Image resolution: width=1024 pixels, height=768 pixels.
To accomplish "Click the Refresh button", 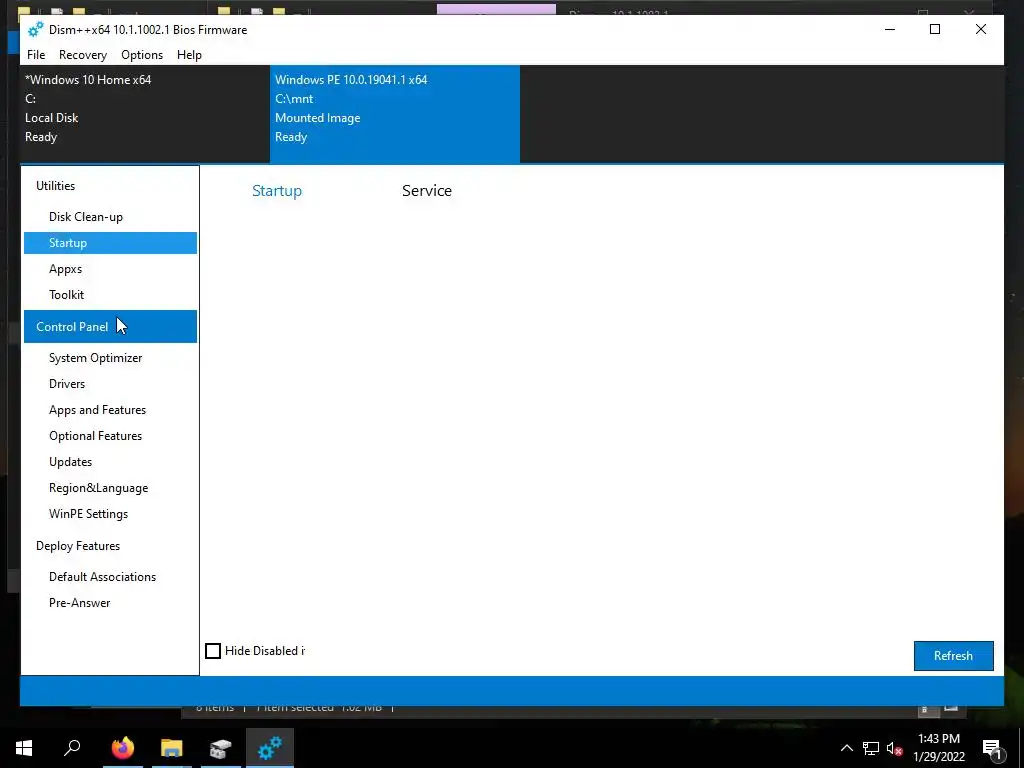I will point(953,656).
